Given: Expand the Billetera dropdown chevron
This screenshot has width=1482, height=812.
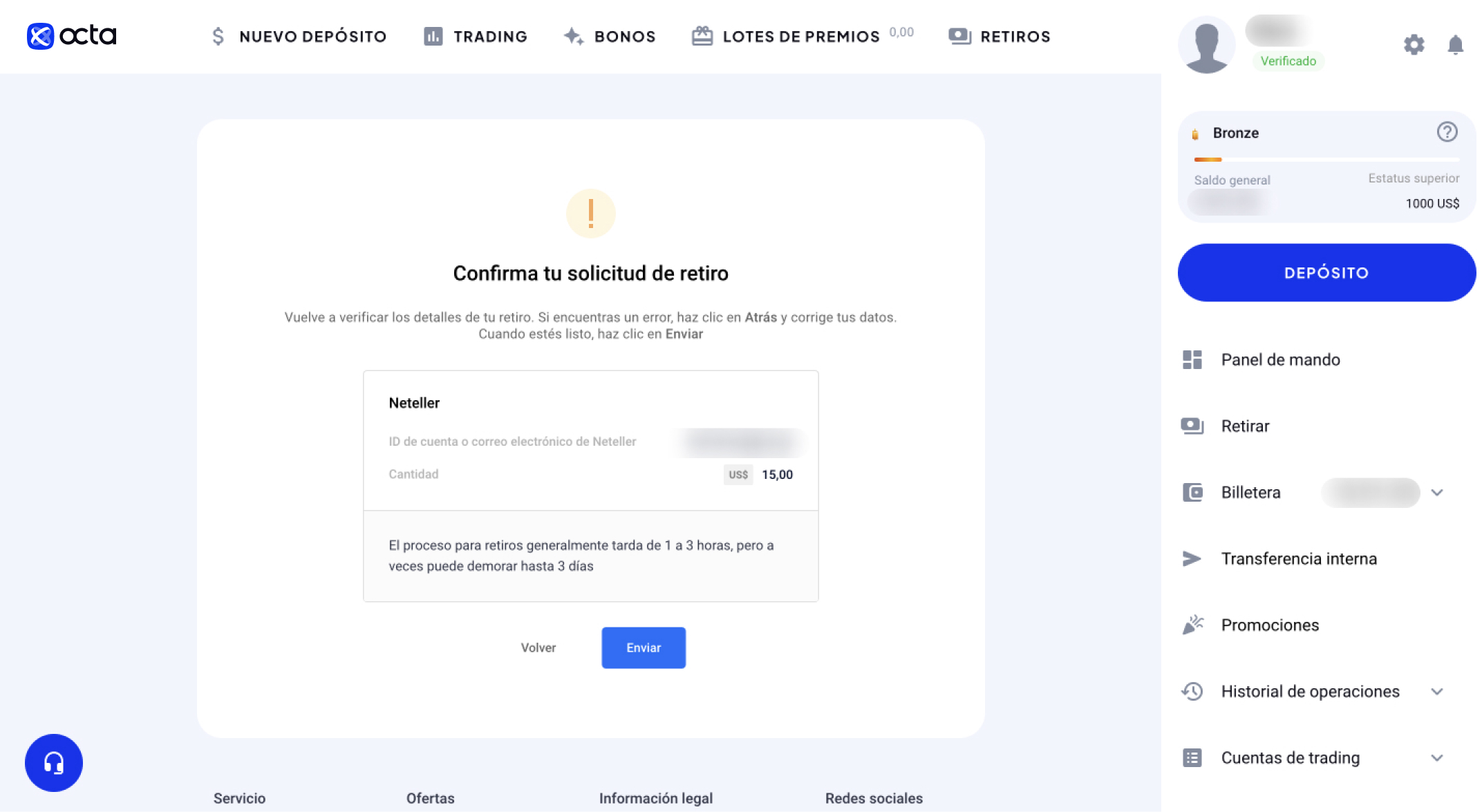Looking at the screenshot, I should (x=1437, y=493).
